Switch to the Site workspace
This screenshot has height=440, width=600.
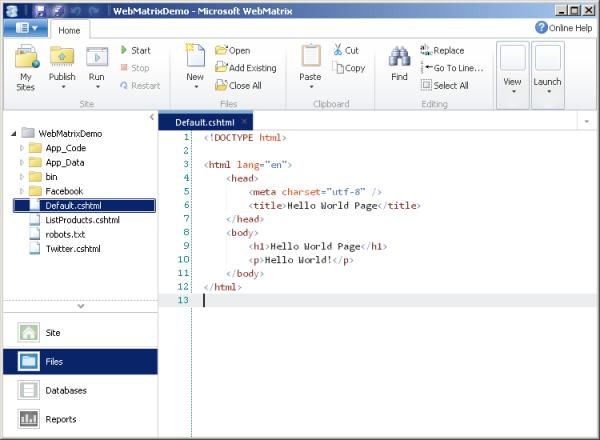click(x=80, y=332)
